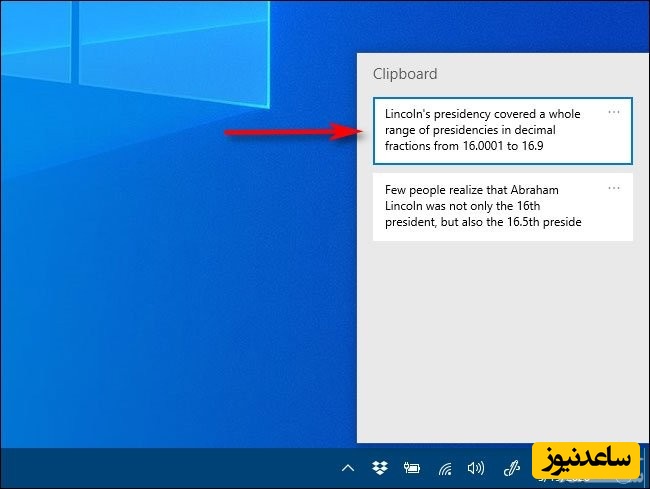
Task: Open options menu for Lincoln's presidency entry
Action: (614, 112)
